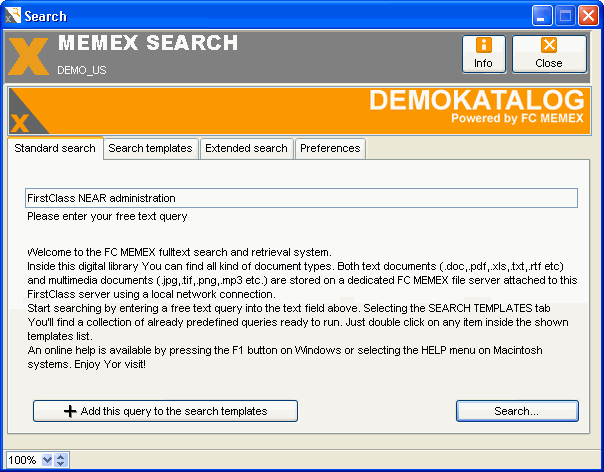604x472 pixels.
Task: Click the MEMEX SEARCH heading text
Action: pos(148,43)
